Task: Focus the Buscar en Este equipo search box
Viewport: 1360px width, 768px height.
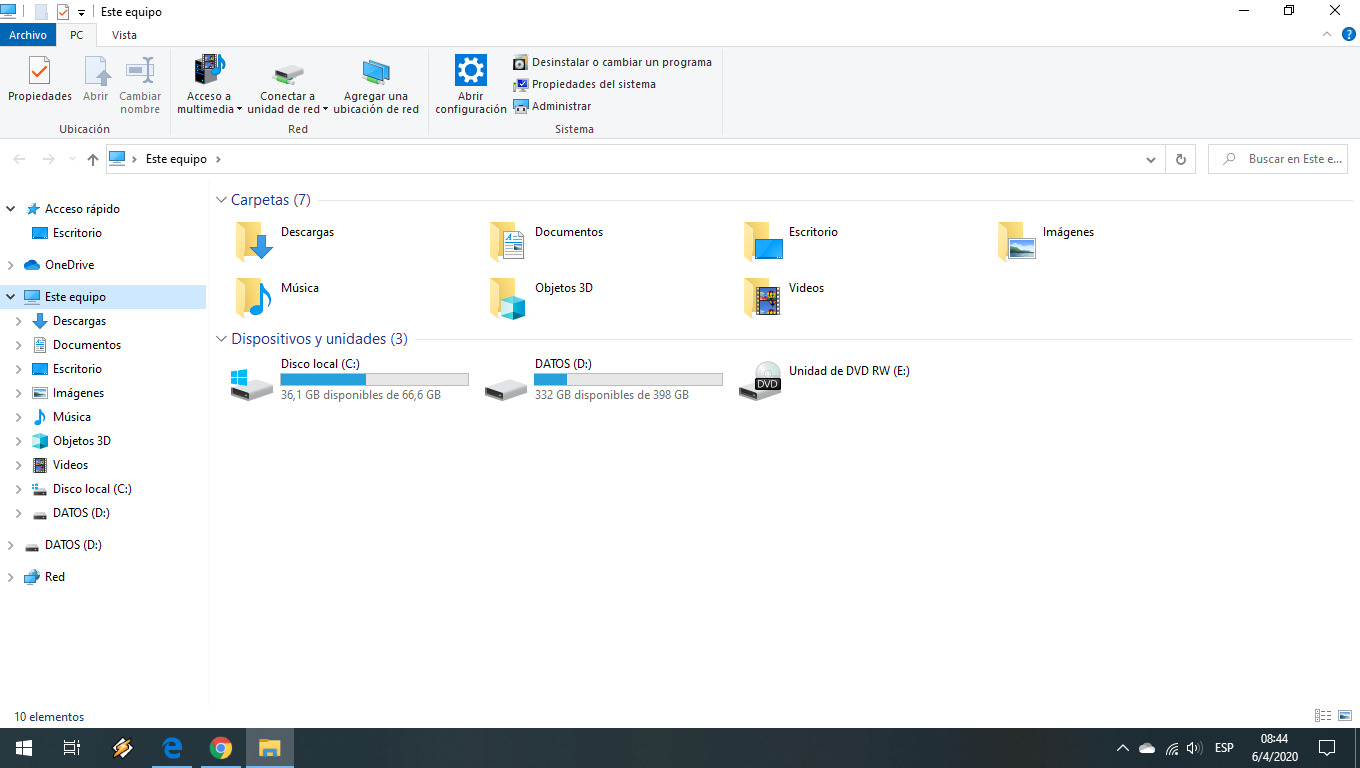Action: coord(1278,159)
